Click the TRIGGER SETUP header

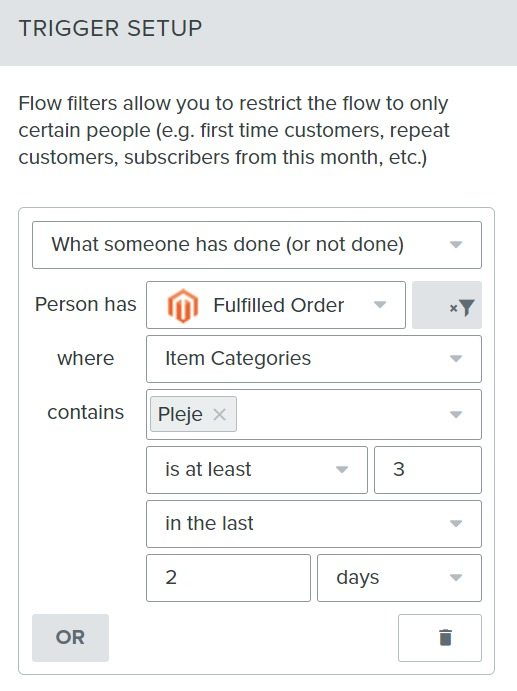[110, 28]
